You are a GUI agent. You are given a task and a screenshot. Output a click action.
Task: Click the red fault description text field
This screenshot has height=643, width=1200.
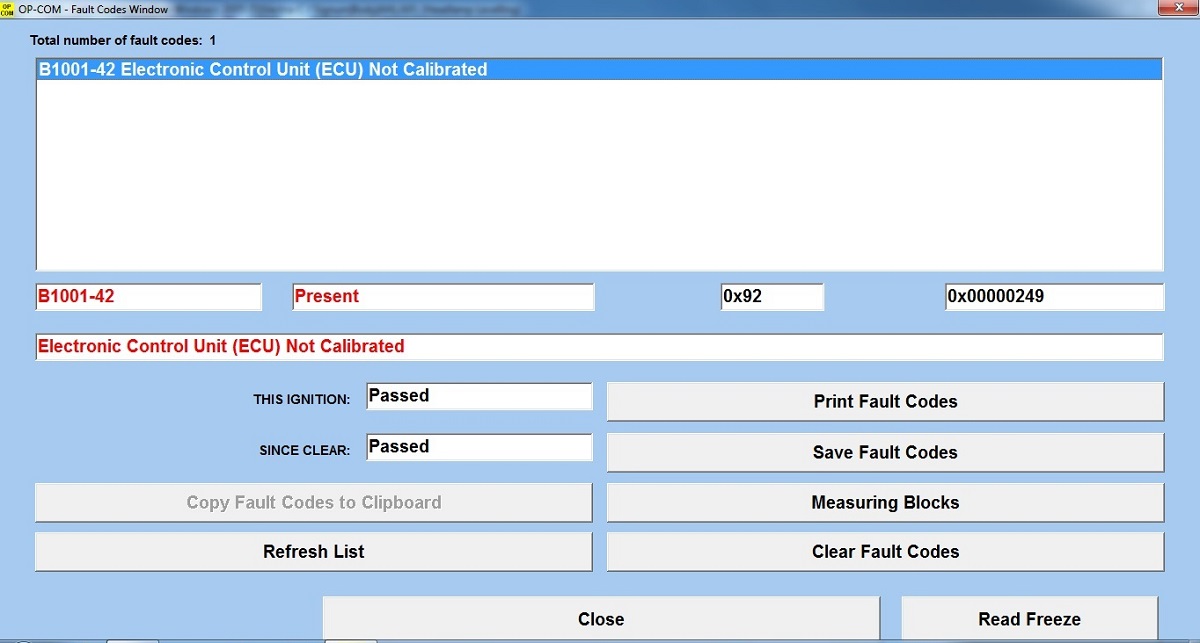(599, 347)
